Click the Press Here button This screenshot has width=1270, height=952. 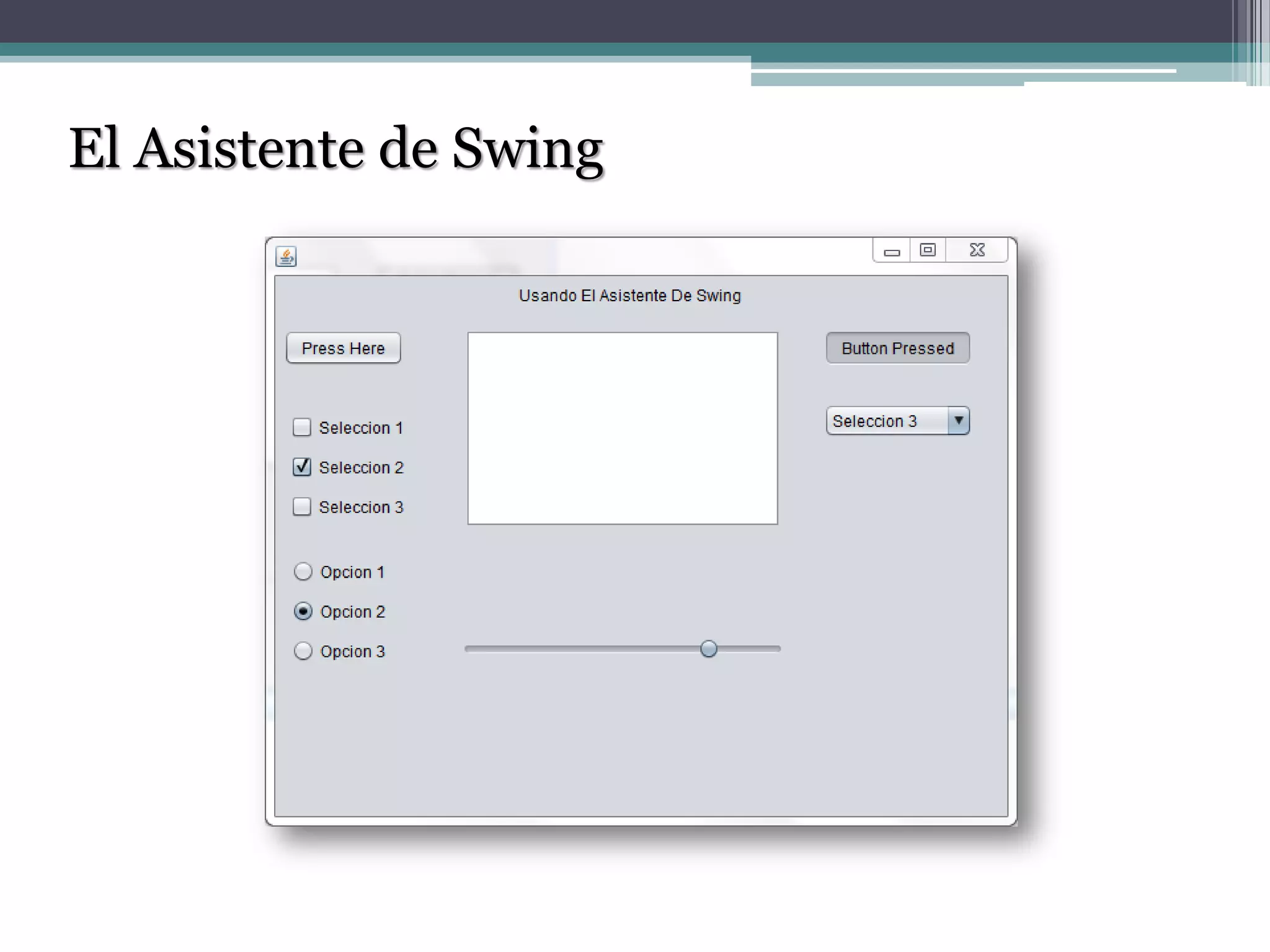pos(344,348)
